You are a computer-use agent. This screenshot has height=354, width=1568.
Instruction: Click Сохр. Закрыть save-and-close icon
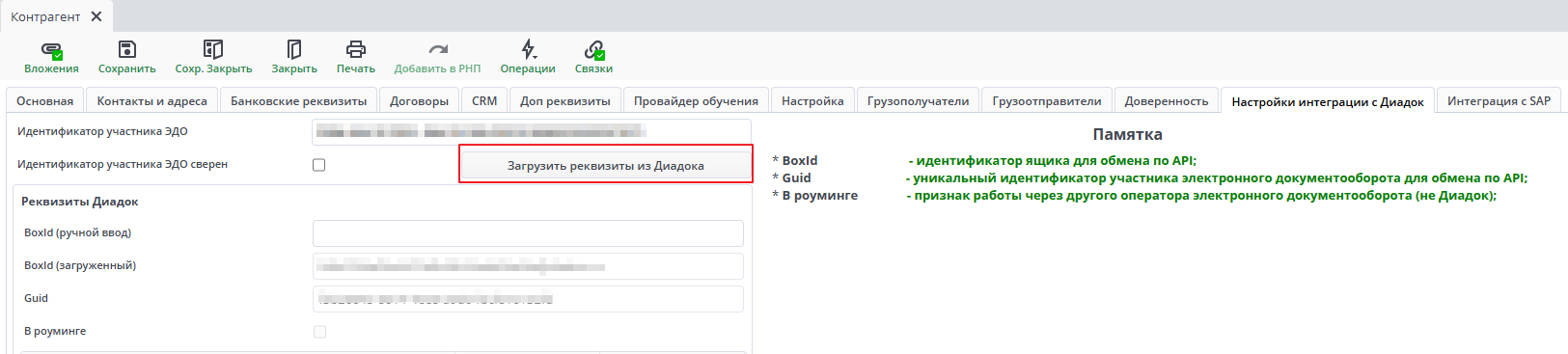pos(213,49)
